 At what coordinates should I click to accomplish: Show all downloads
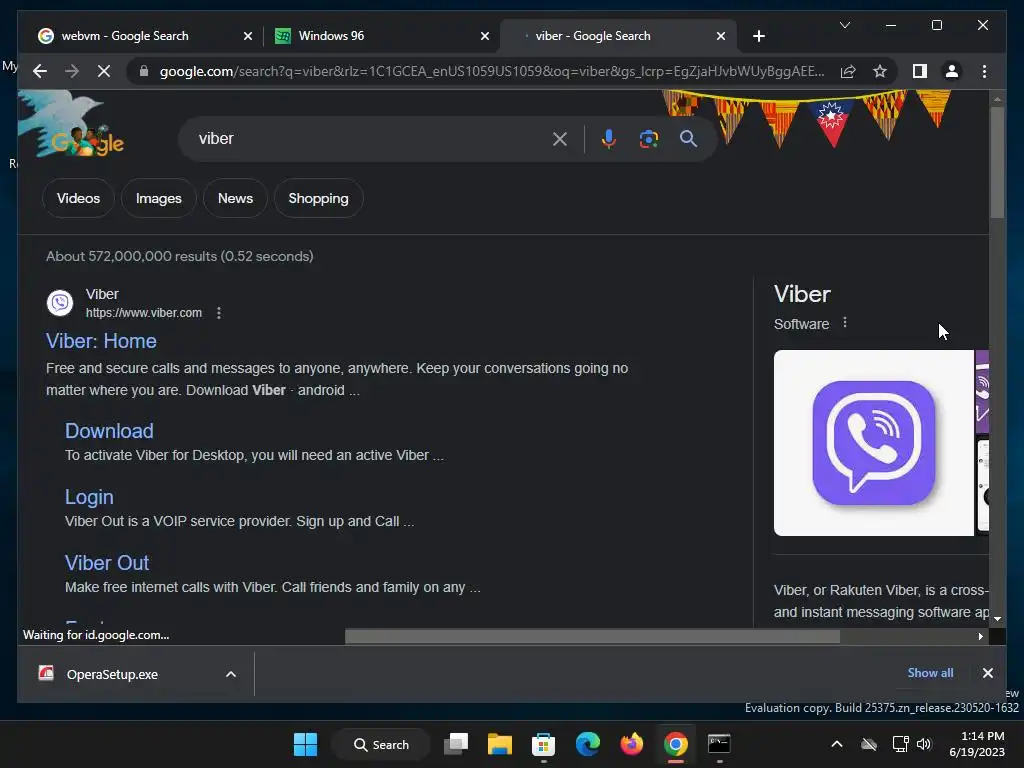pyautogui.click(x=930, y=673)
